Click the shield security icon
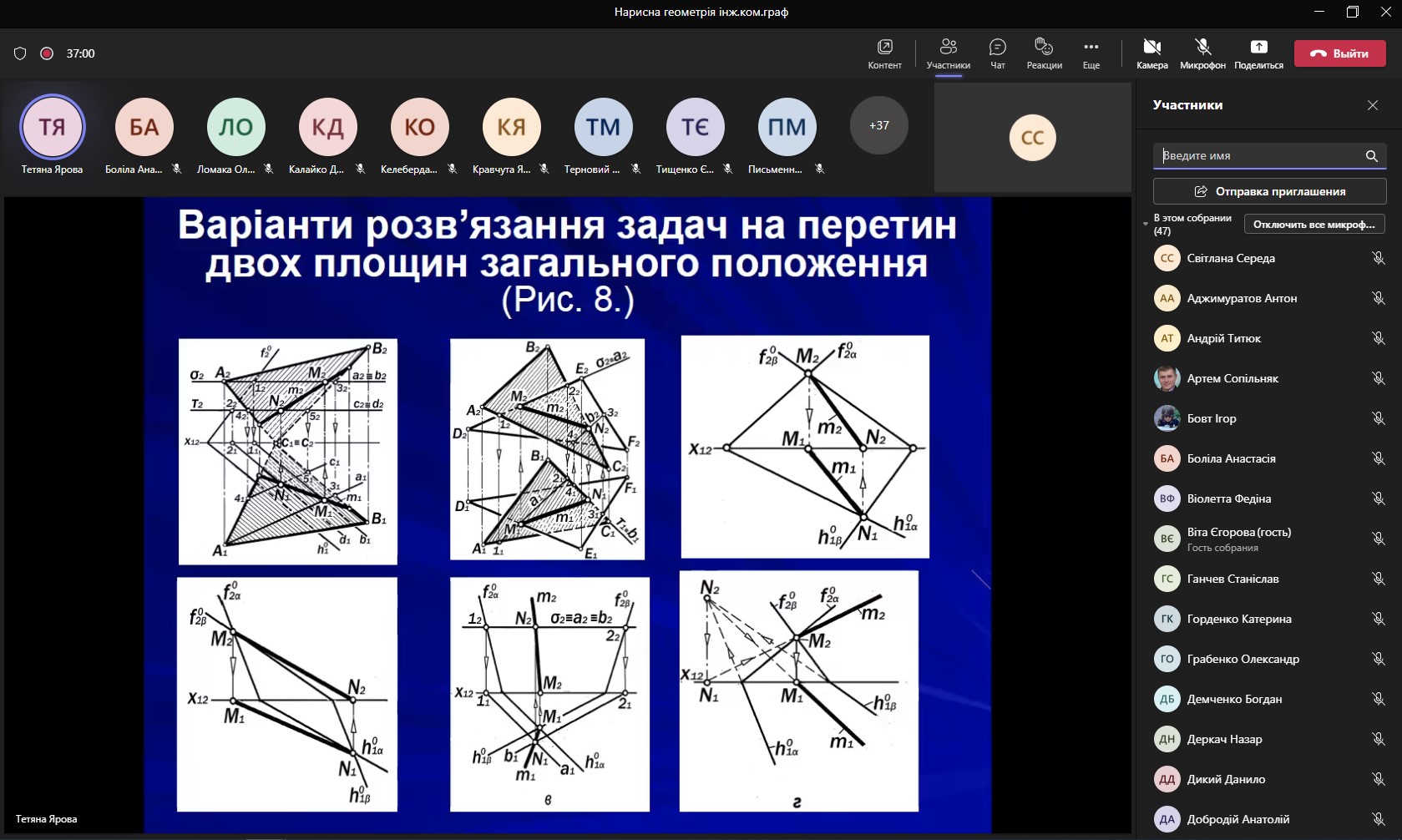 coord(20,53)
